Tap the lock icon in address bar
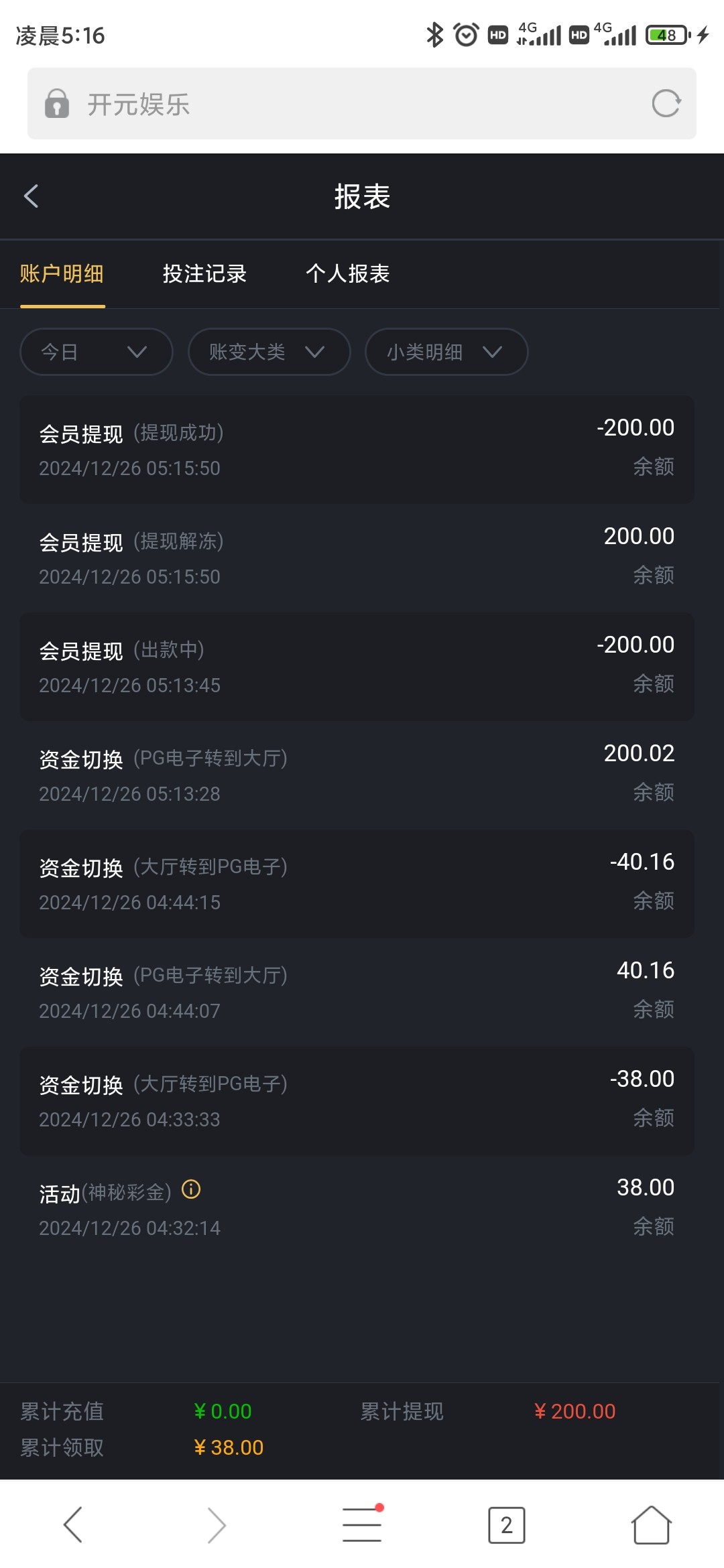This screenshot has width=724, height=1568. [57, 104]
